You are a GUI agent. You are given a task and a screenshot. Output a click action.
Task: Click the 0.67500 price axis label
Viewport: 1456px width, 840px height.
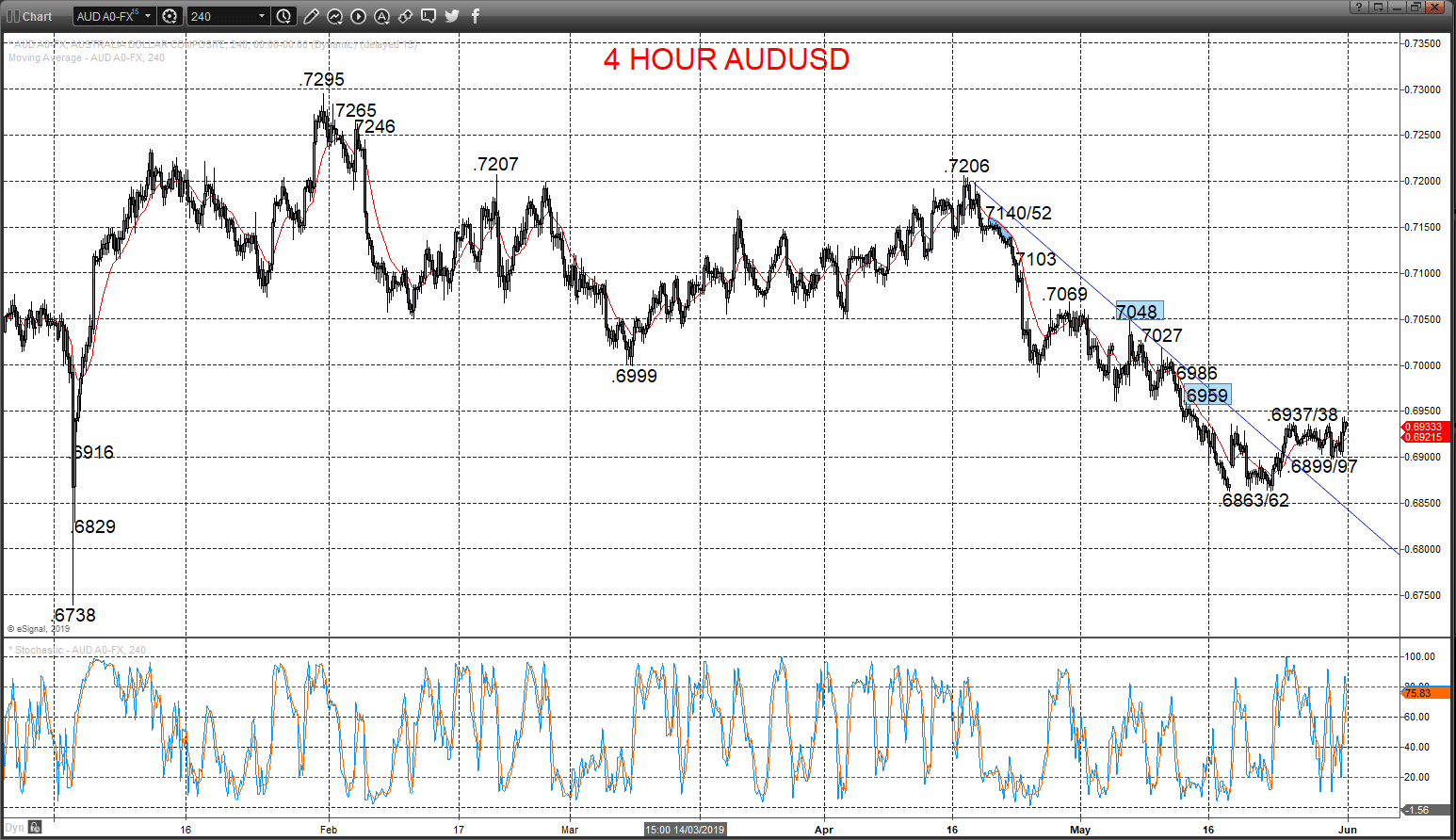(1423, 595)
